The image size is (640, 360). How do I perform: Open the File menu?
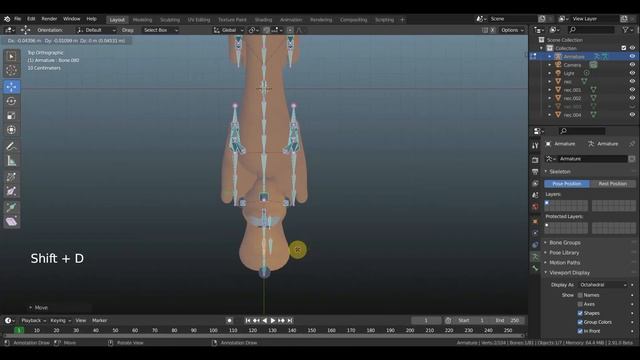(18, 19)
